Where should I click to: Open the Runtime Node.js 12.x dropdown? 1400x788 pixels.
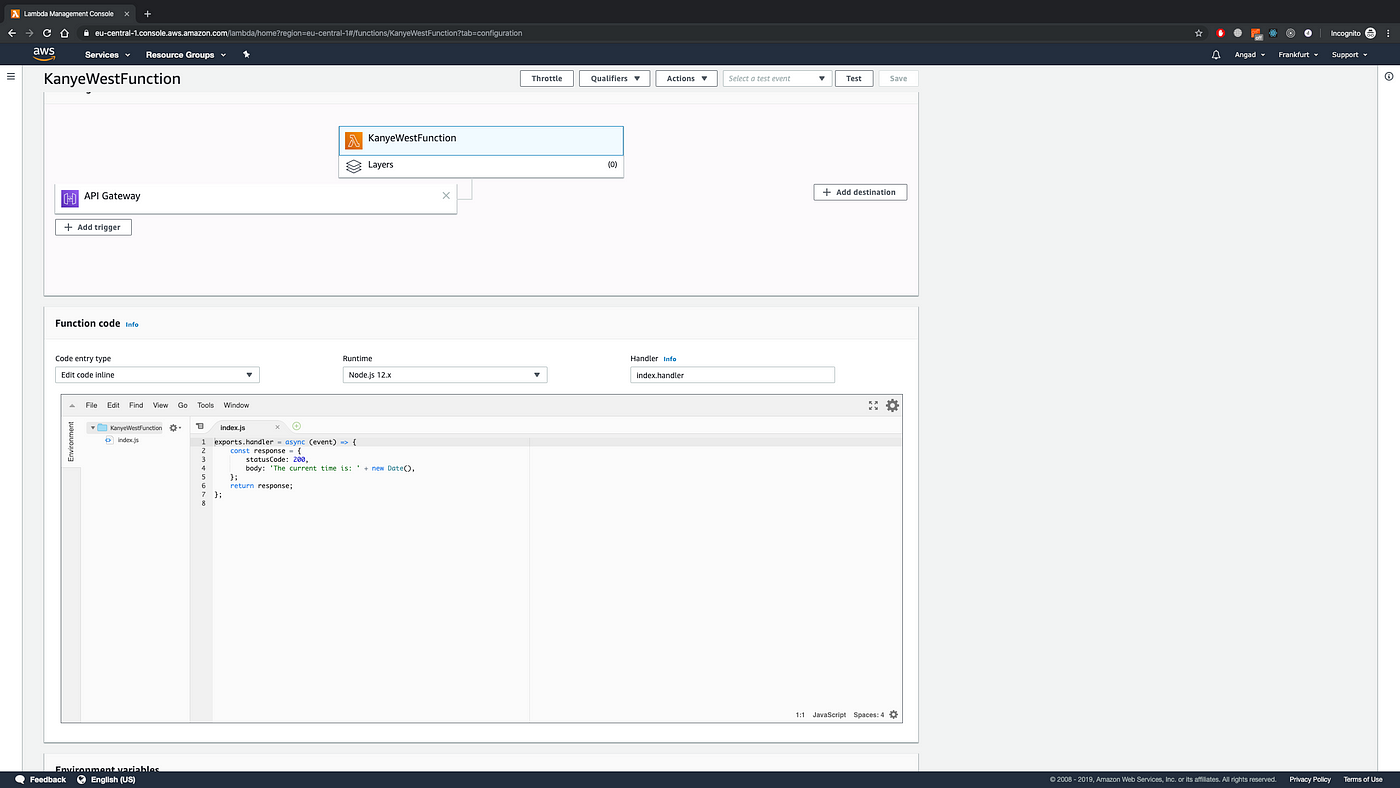(x=445, y=375)
